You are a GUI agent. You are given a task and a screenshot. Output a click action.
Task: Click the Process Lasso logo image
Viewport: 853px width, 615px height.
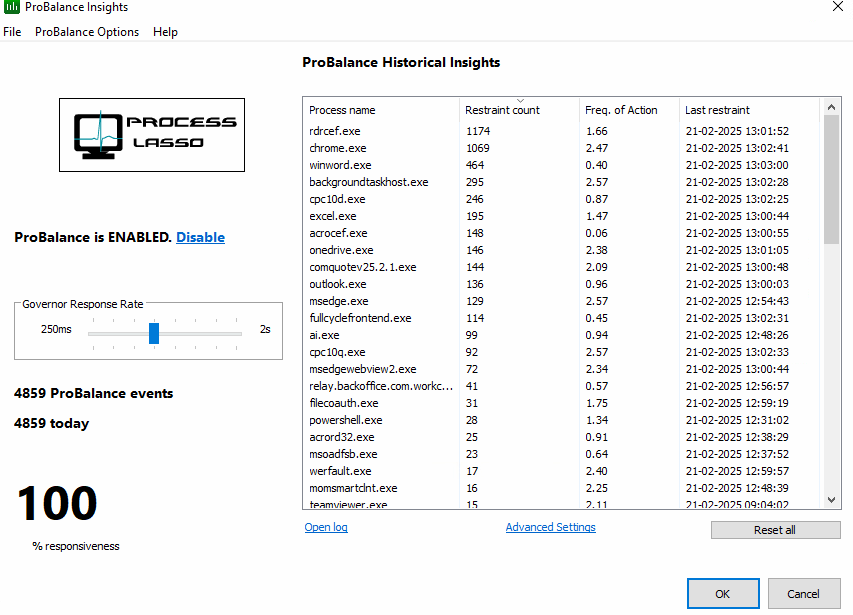tap(152, 135)
